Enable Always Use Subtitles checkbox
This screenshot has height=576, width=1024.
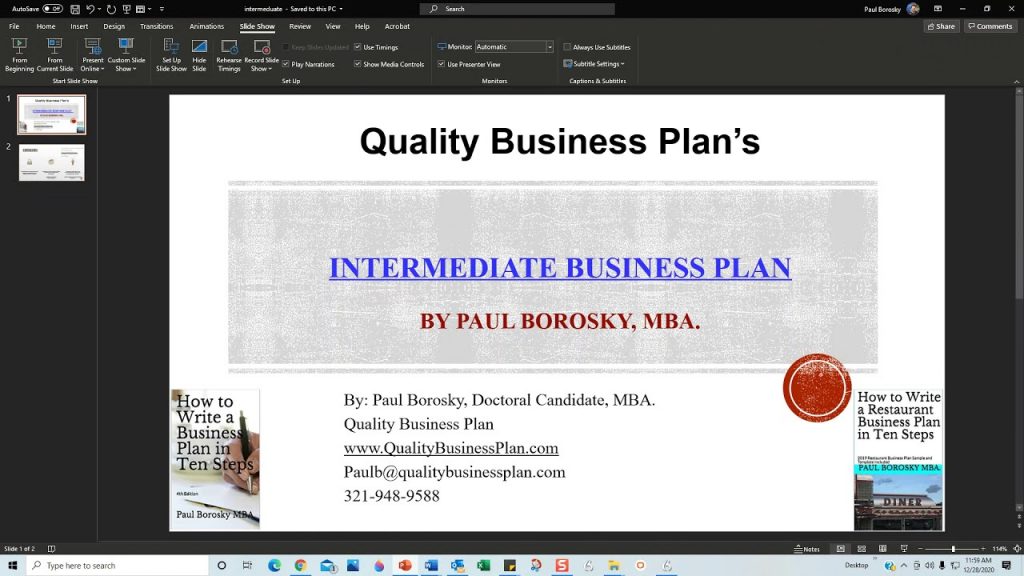(x=567, y=47)
